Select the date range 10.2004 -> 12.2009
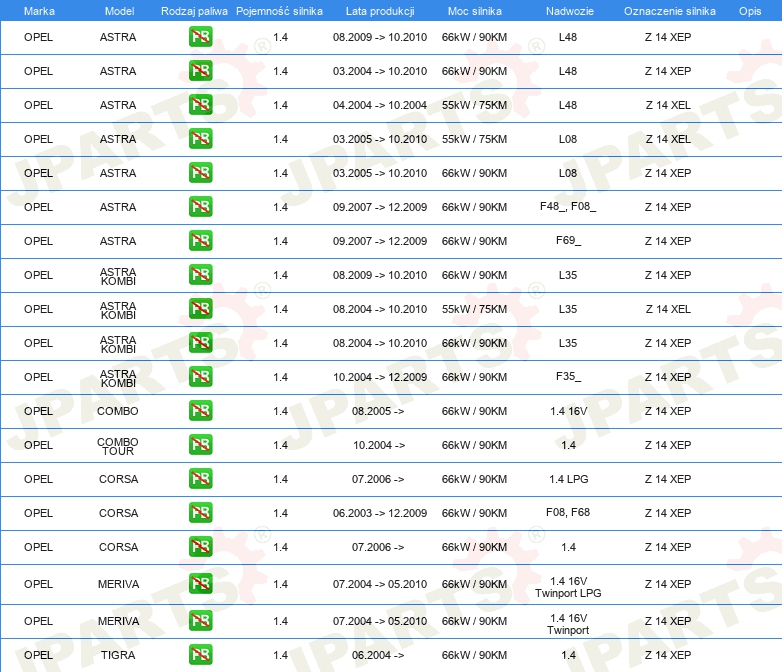The height and width of the screenshot is (672, 782). (x=380, y=377)
